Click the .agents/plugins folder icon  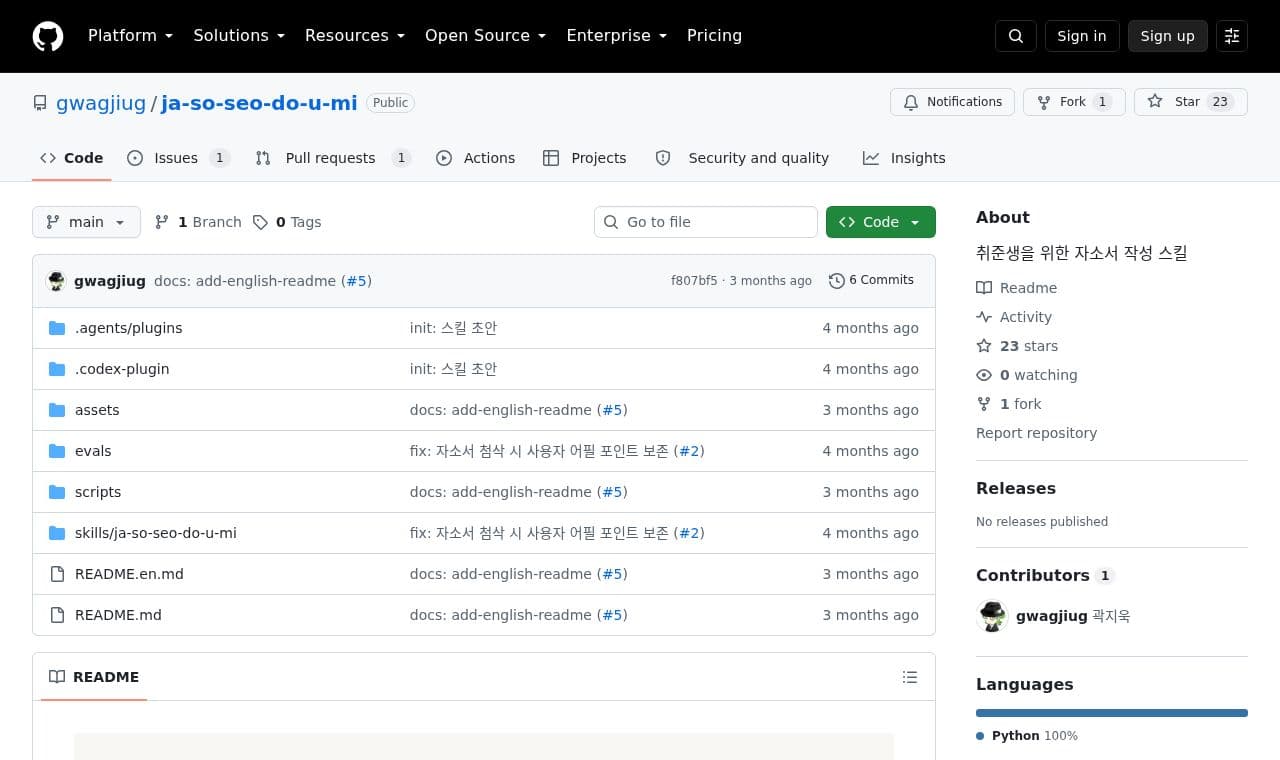57,328
